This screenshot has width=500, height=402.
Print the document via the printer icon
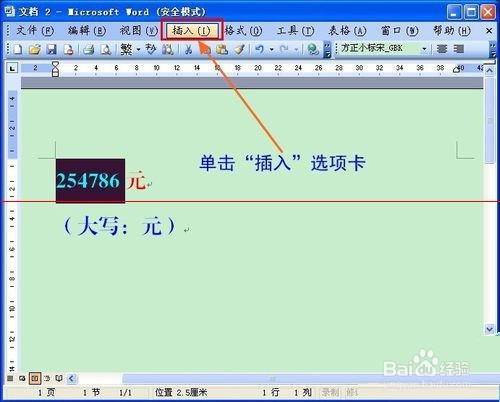click(x=89, y=49)
